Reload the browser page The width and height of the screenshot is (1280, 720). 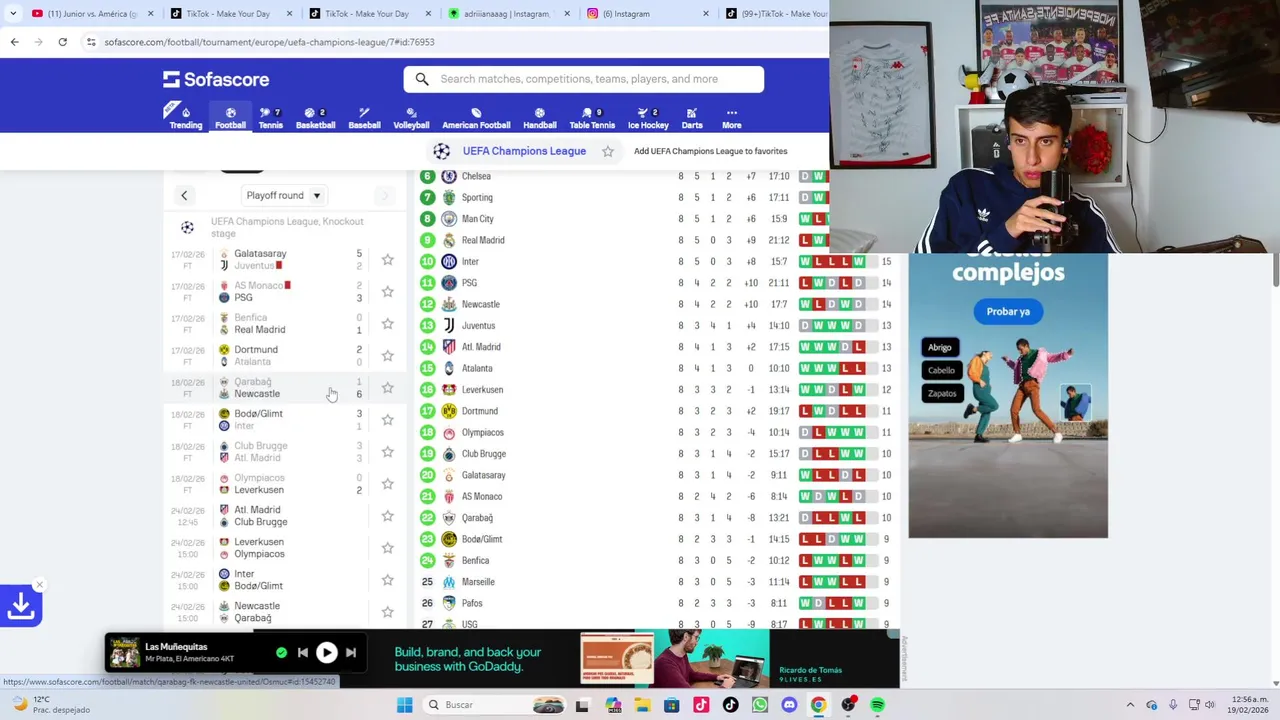62,42
